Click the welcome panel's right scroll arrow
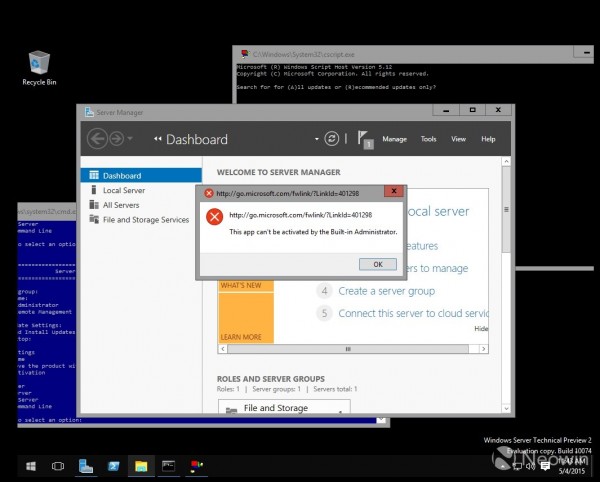 point(484,349)
